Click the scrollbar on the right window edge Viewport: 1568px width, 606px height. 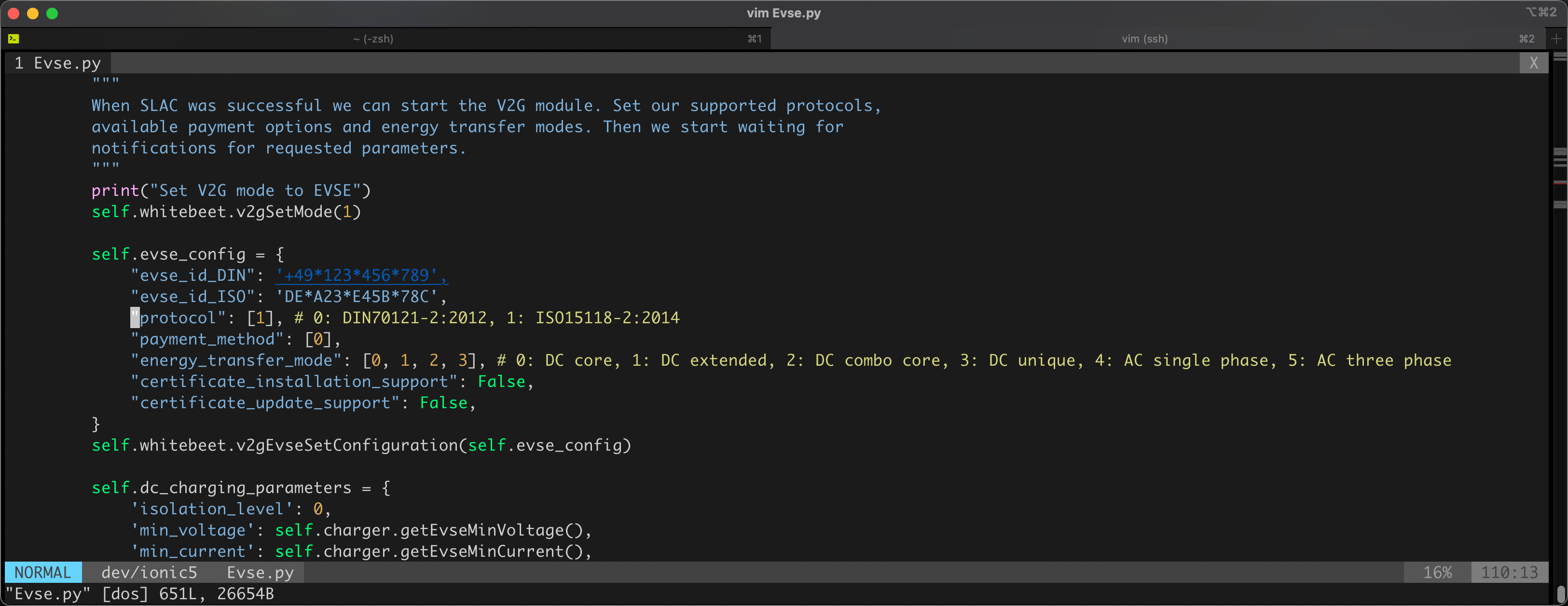pyautogui.click(x=1561, y=304)
